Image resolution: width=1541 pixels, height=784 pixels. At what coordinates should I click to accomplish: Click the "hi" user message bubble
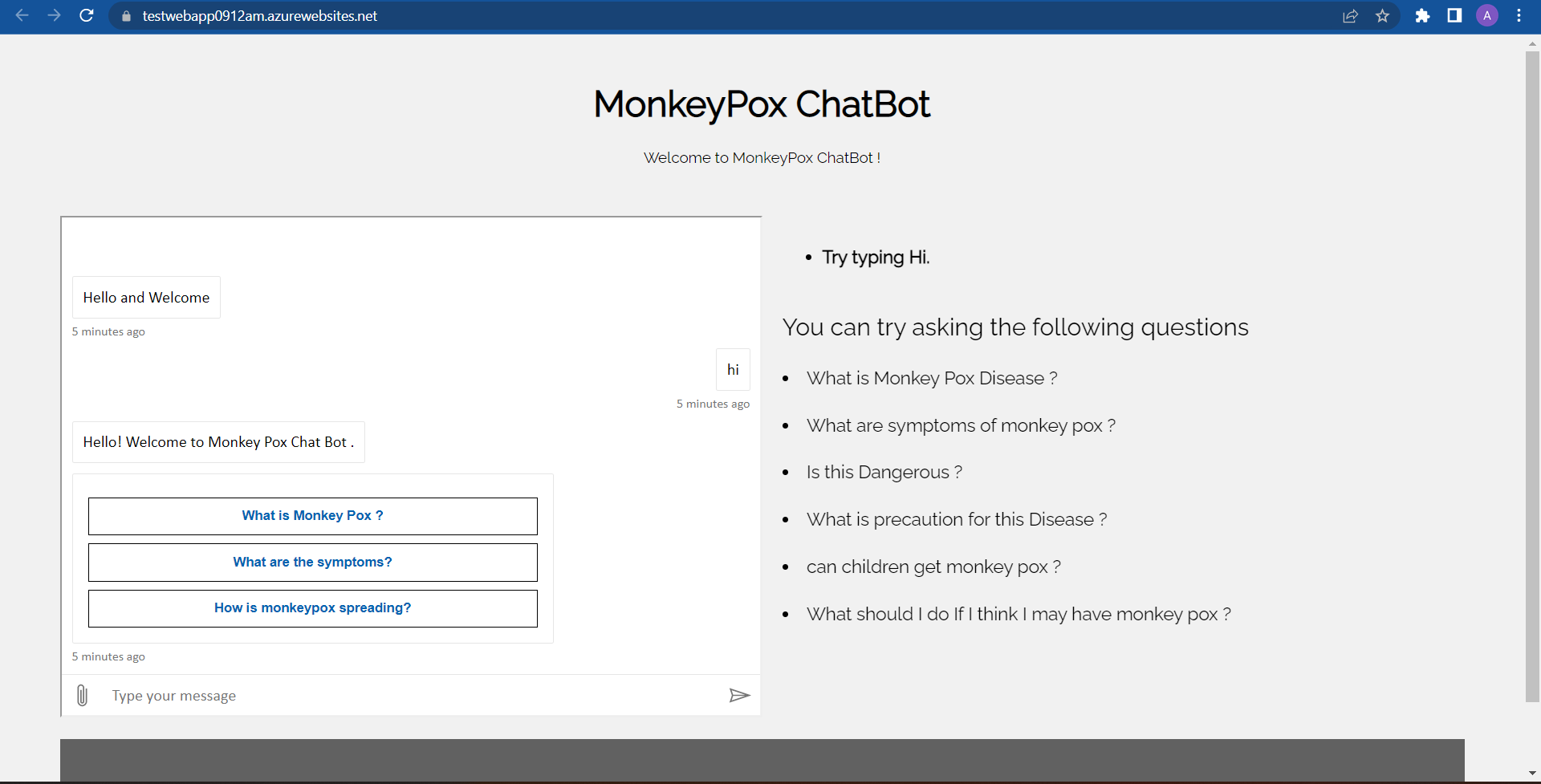click(732, 369)
